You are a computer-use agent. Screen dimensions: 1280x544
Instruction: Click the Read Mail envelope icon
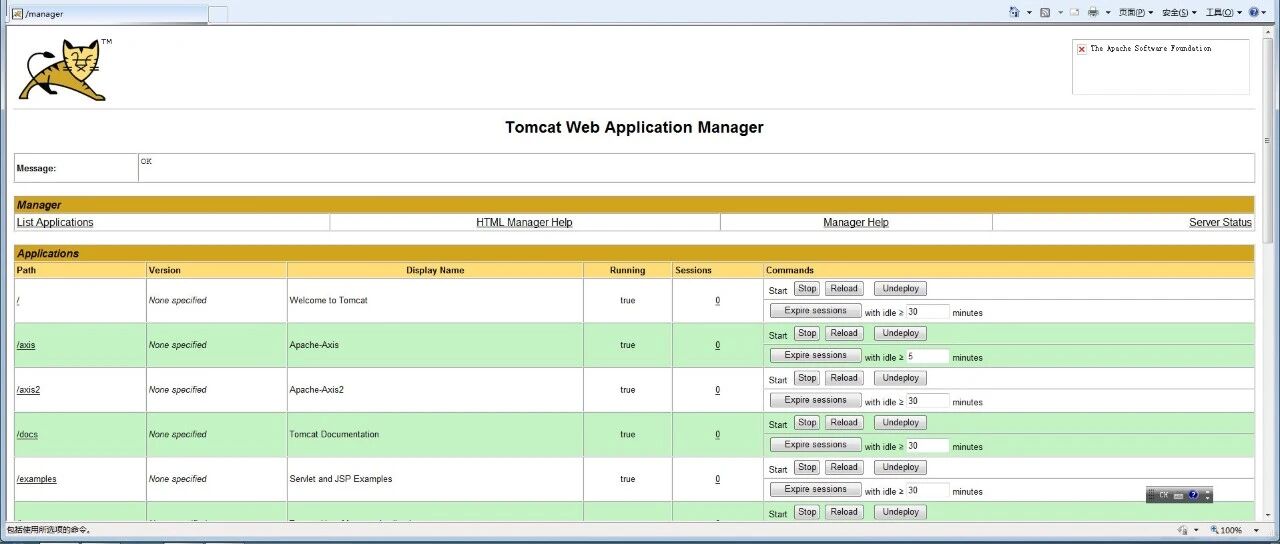(1075, 12)
